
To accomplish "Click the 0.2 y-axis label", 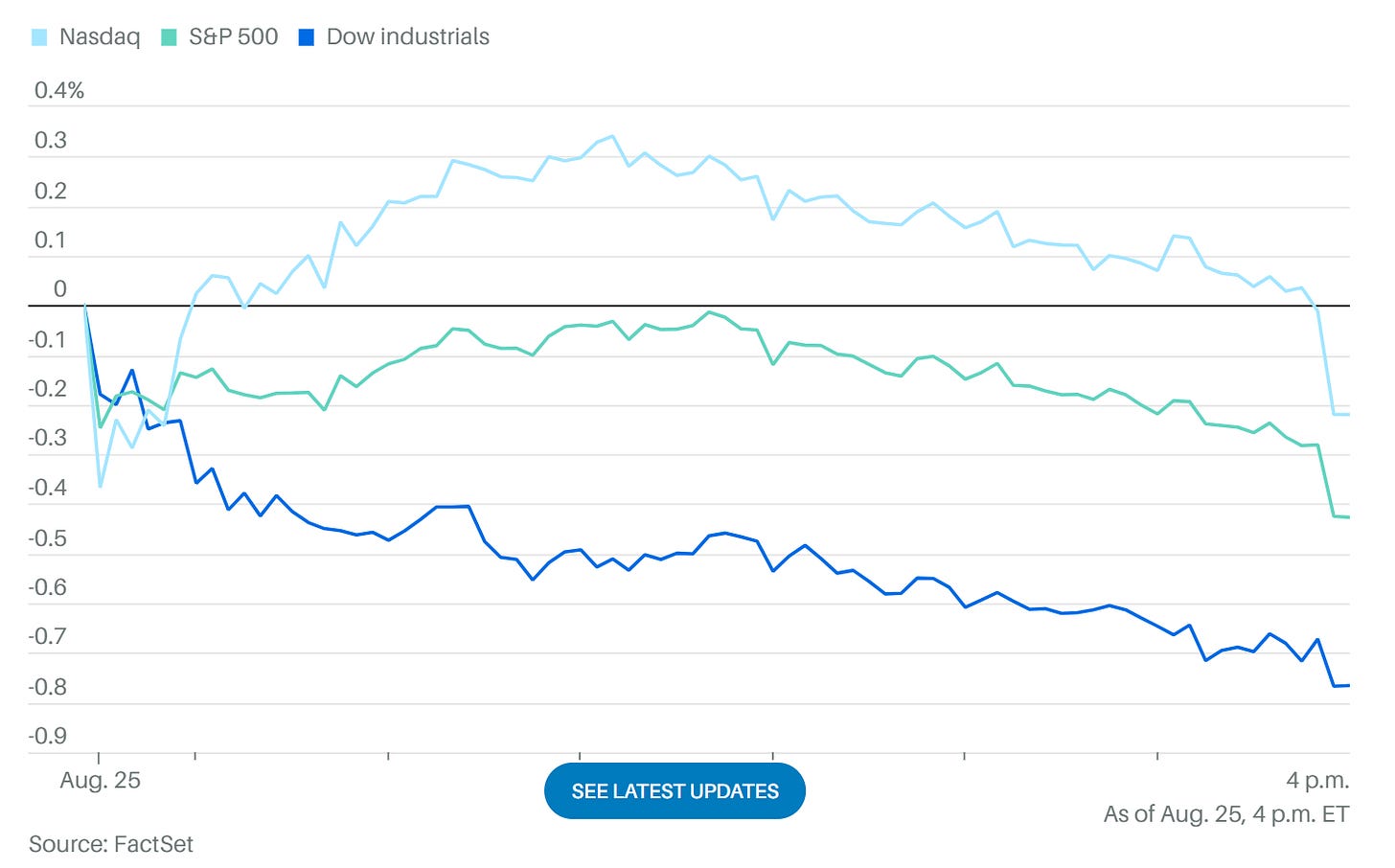I will click(x=51, y=191).
